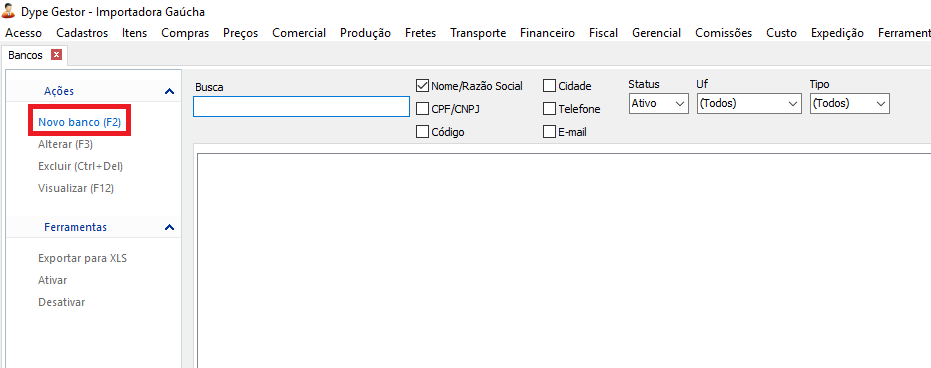Collapse the Ações panel section

(169, 91)
